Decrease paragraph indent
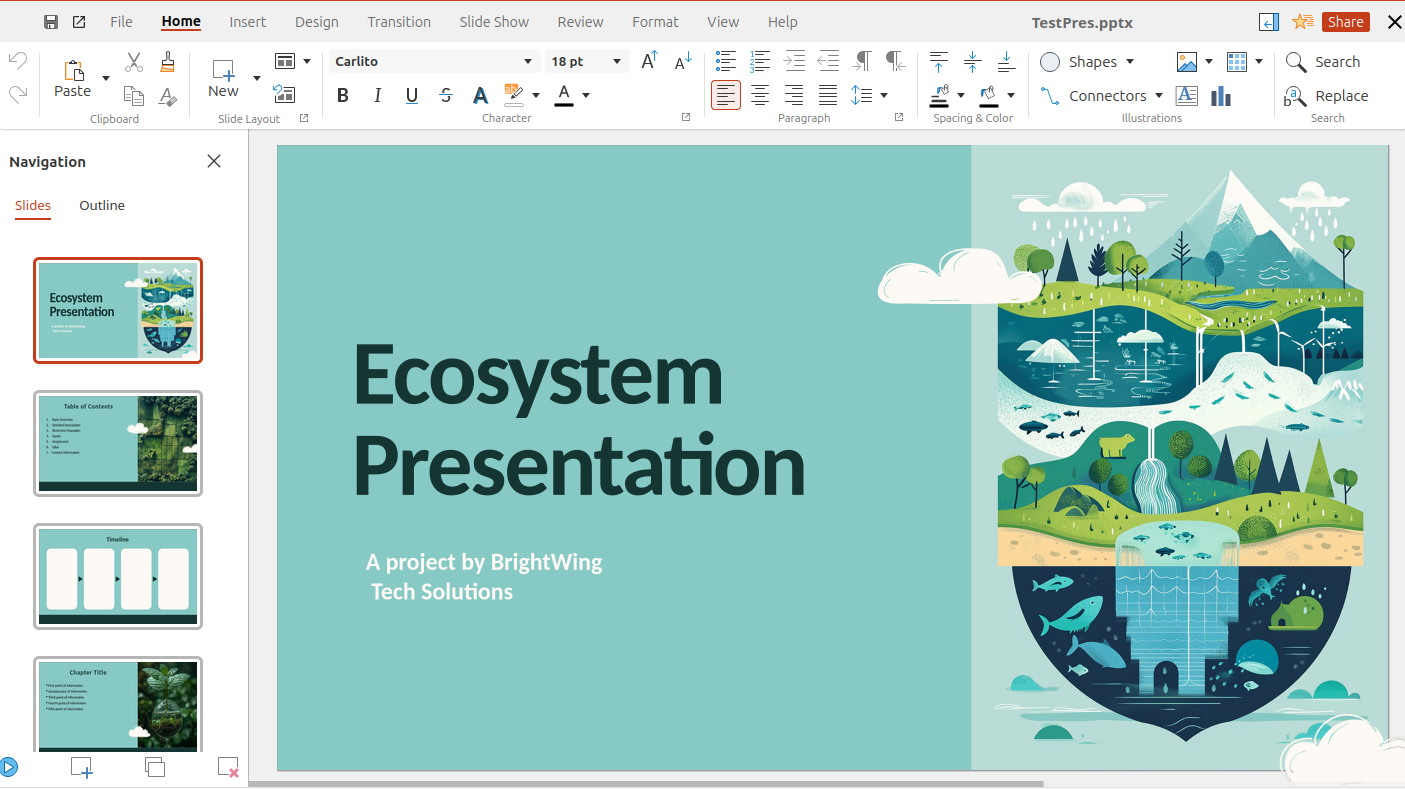Image resolution: width=1405 pixels, height=789 pixels. [828, 61]
